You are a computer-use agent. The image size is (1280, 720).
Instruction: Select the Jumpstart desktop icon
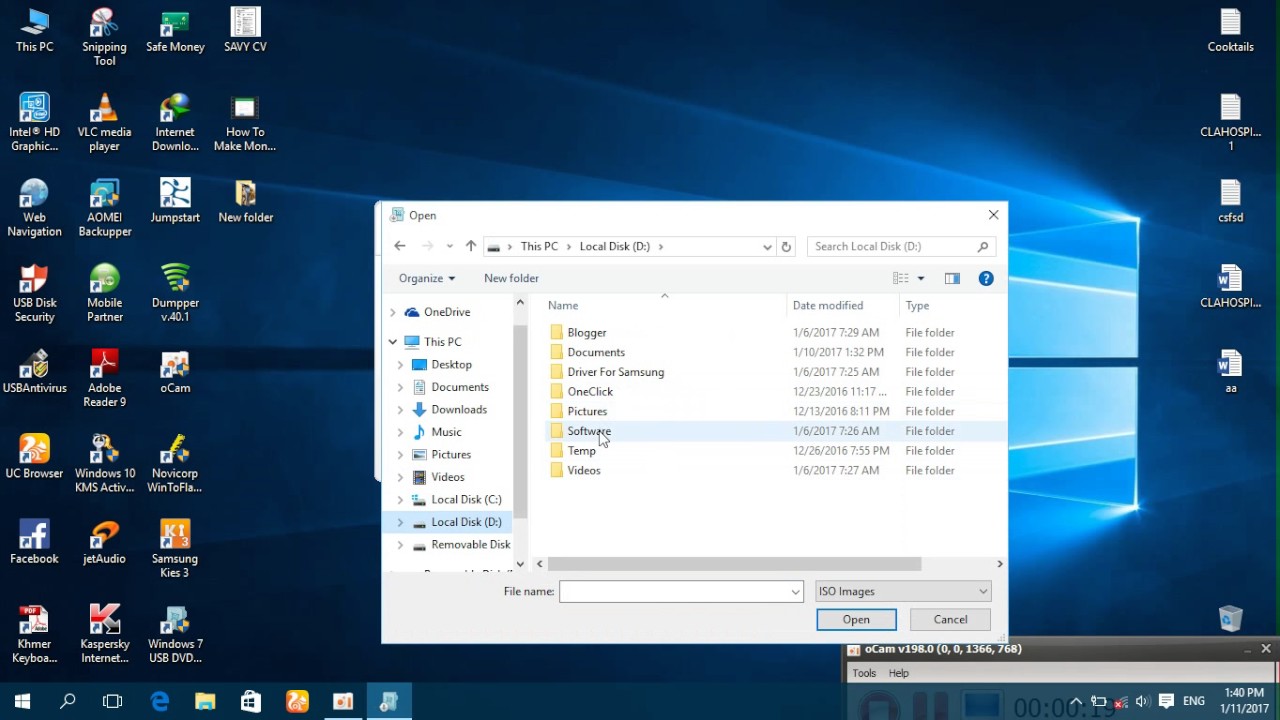coord(175,200)
